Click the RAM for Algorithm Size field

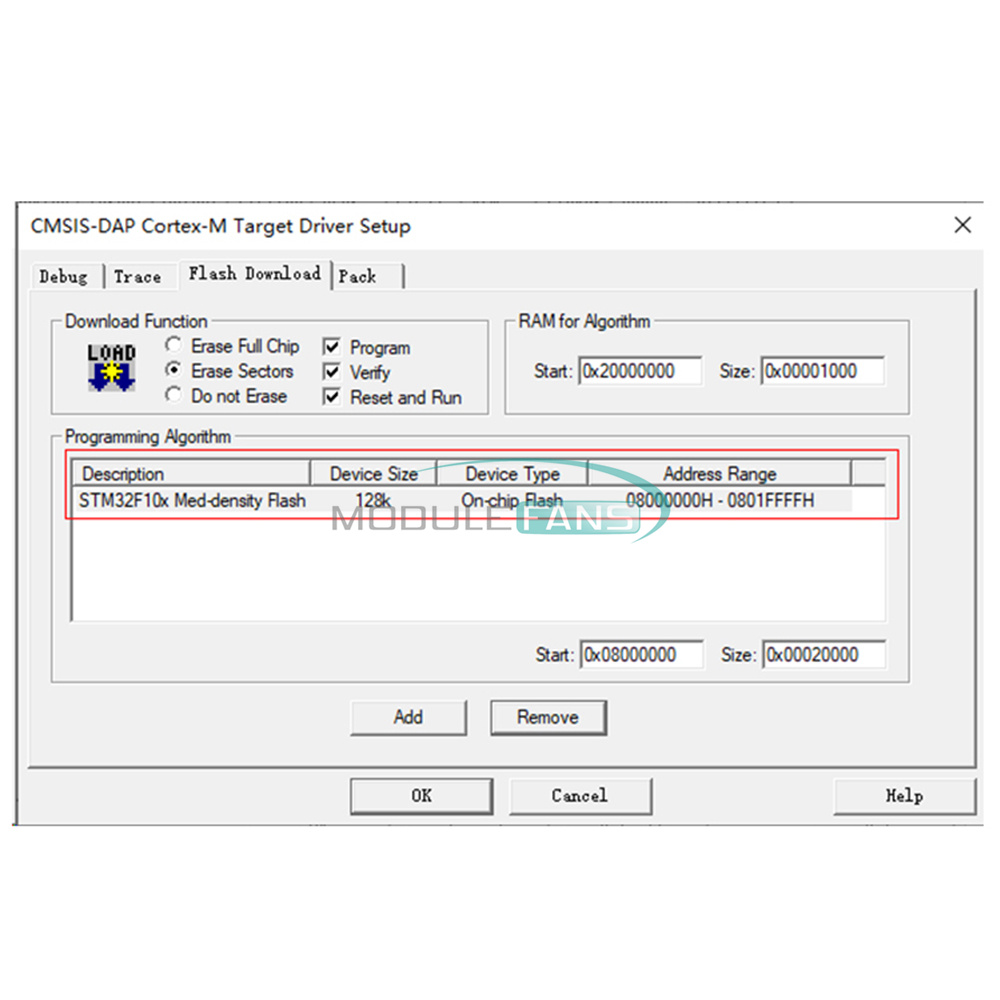[x=823, y=371]
